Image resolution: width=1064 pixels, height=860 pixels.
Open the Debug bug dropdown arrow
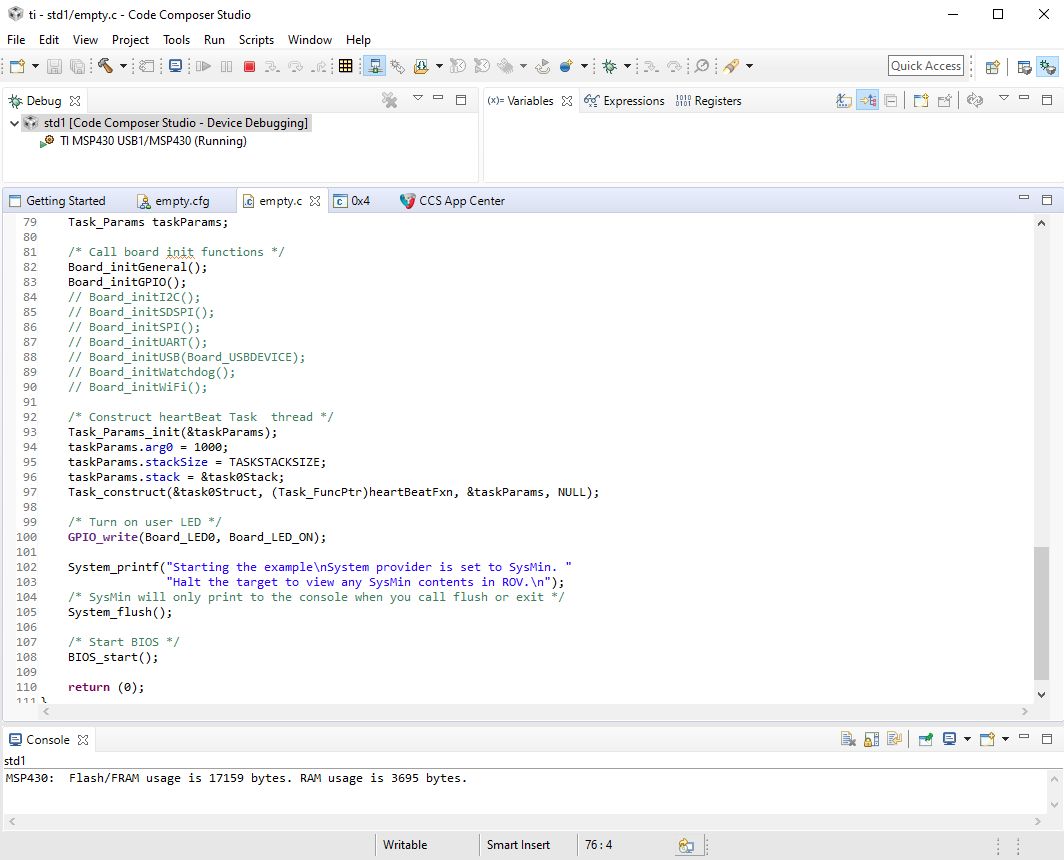click(x=627, y=66)
